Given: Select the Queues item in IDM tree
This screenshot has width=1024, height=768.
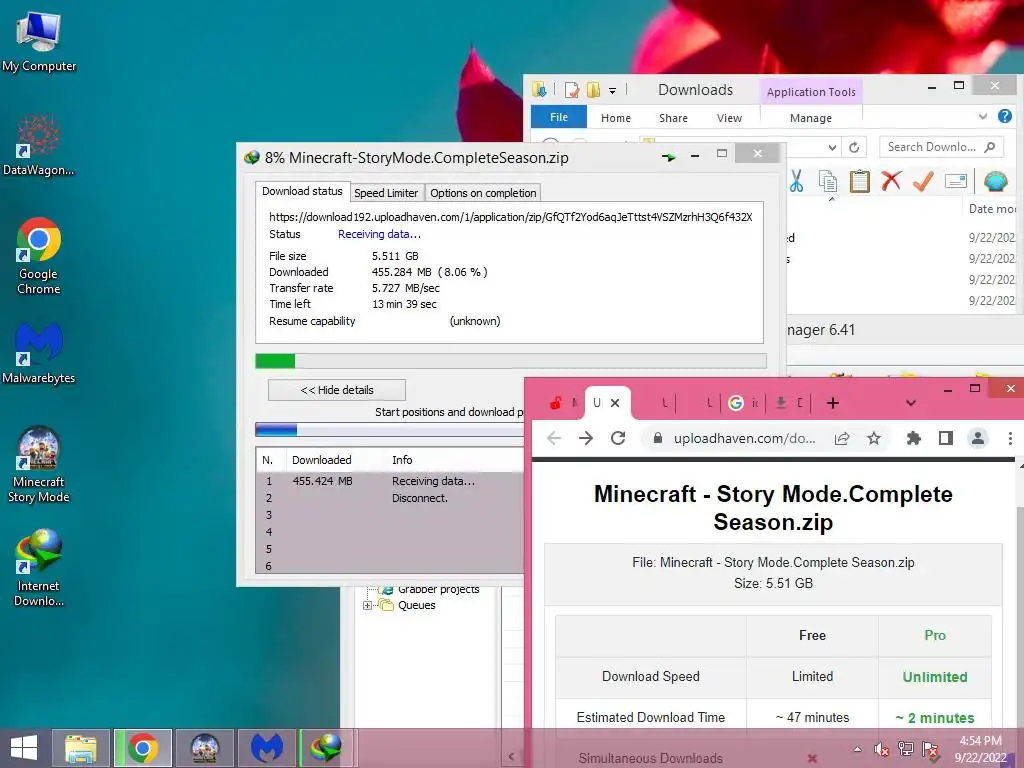Looking at the screenshot, I should coord(416,605).
